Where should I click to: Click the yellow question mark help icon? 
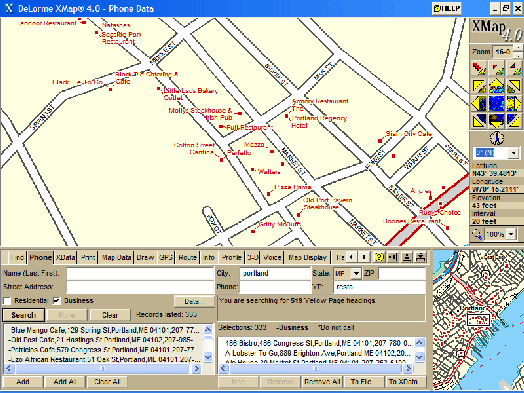(378, 257)
